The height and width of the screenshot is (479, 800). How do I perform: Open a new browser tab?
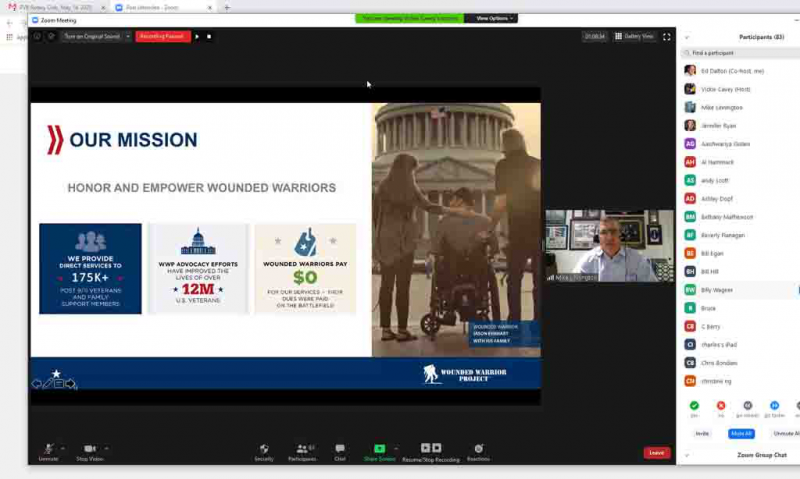click(227, 8)
